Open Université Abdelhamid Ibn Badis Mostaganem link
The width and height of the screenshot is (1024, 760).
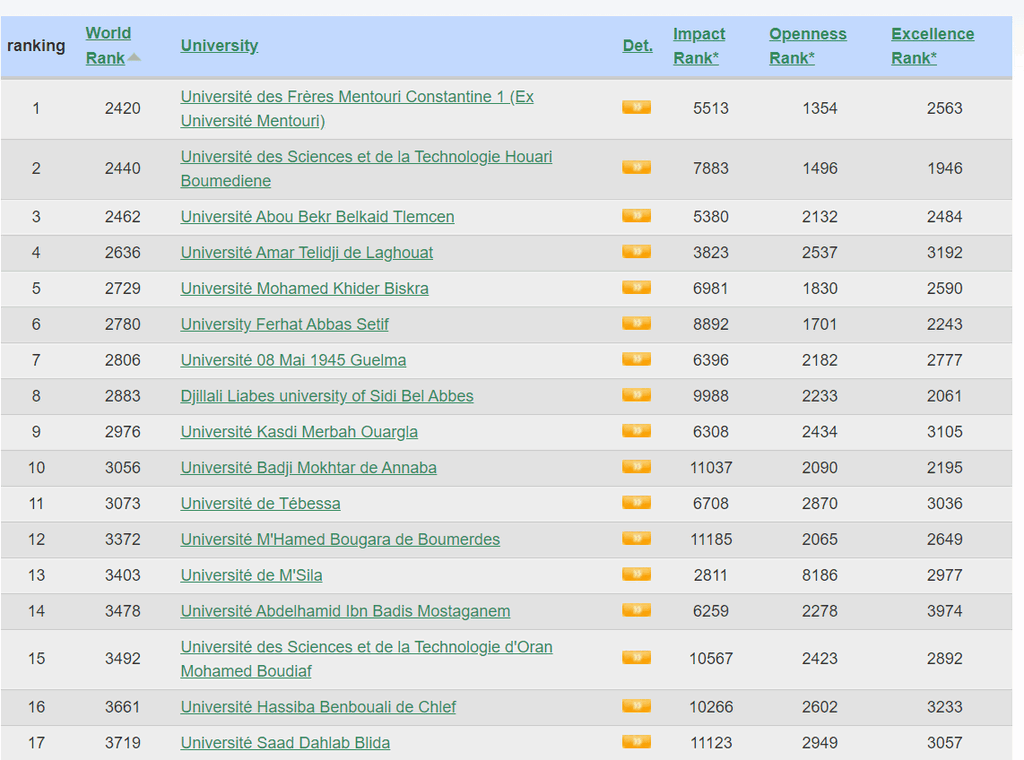coord(345,612)
